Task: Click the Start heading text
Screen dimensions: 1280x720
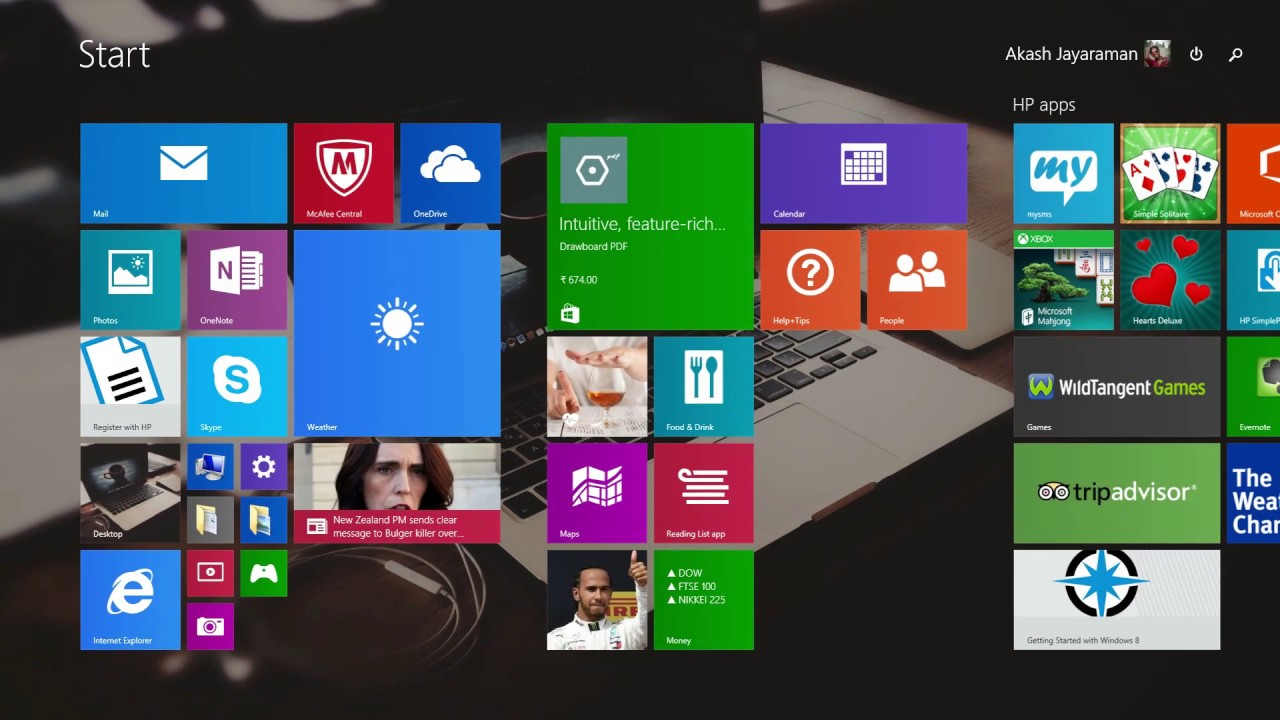Action: click(114, 54)
